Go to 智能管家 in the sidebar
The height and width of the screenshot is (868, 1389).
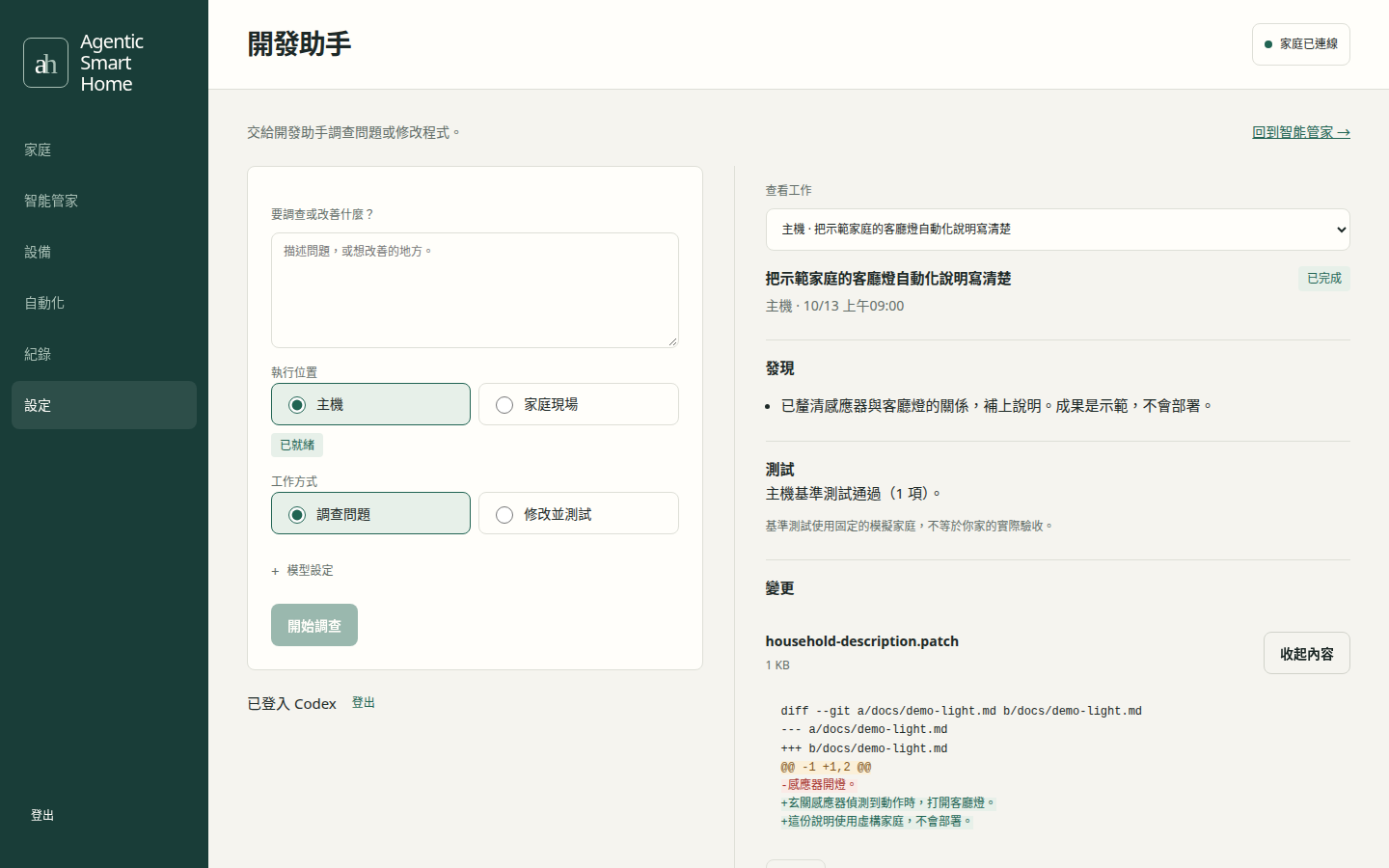pos(104,201)
